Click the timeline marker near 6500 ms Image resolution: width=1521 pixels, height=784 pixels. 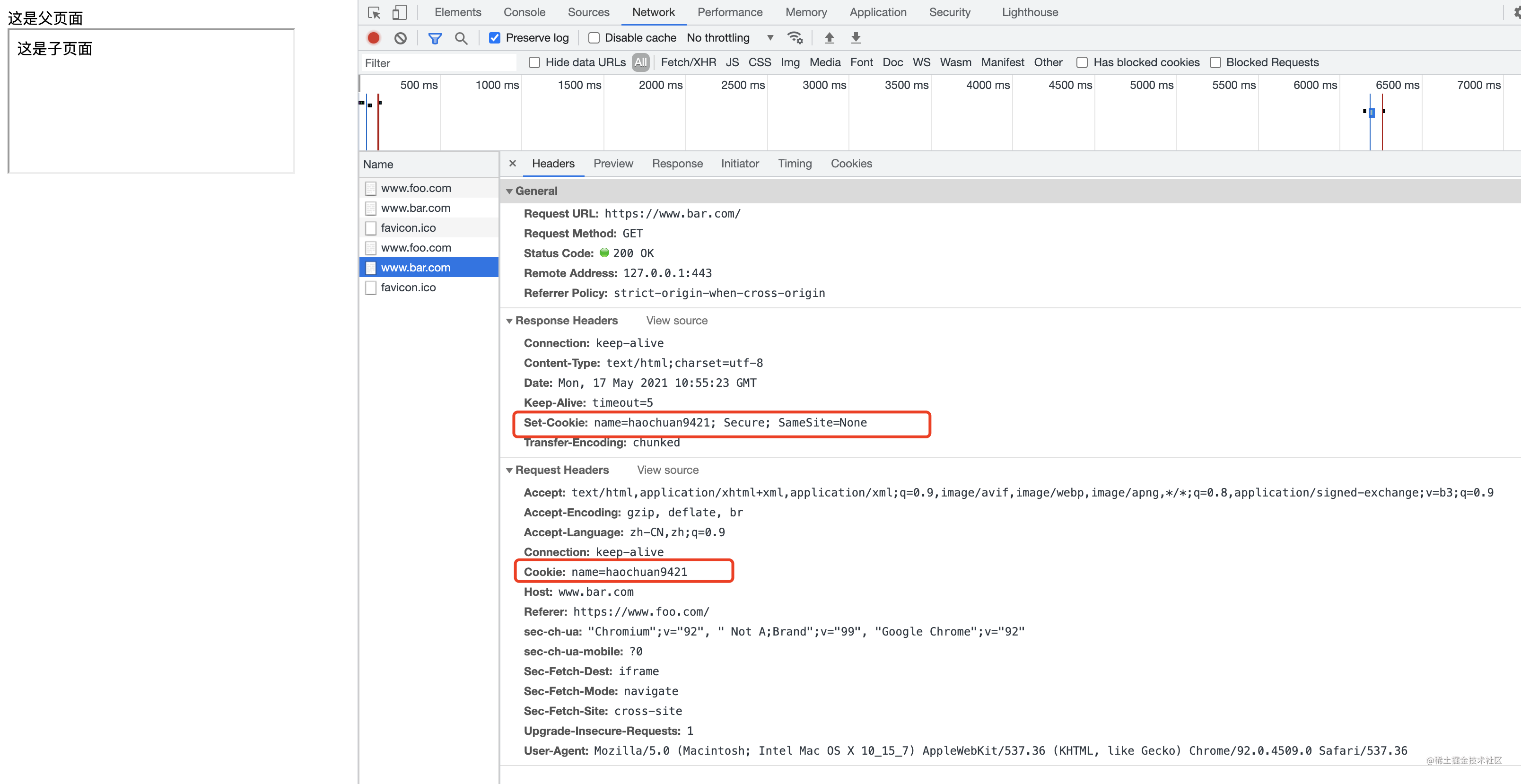click(1372, 112)
